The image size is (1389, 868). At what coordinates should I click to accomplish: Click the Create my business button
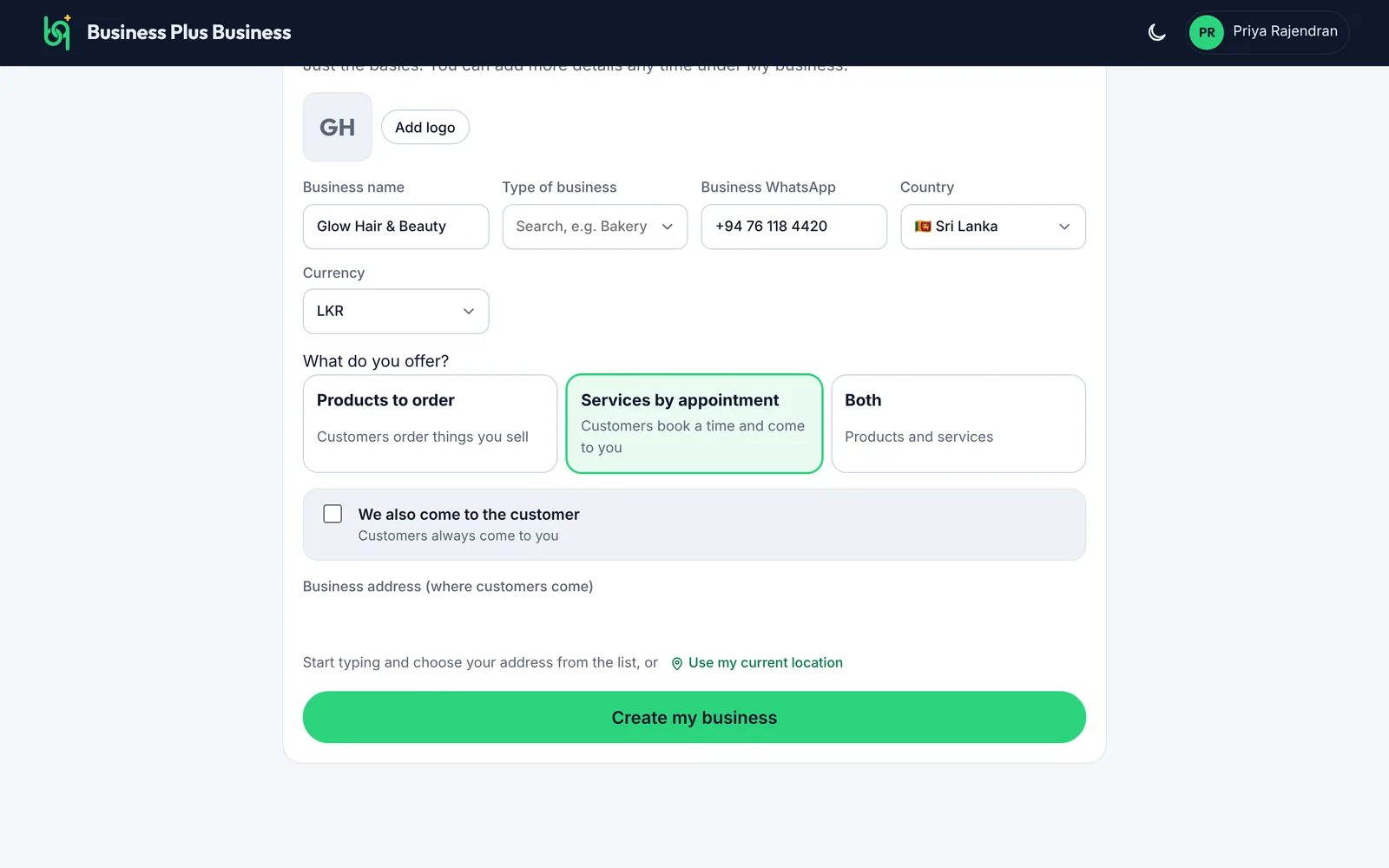(x=694, y=717)
